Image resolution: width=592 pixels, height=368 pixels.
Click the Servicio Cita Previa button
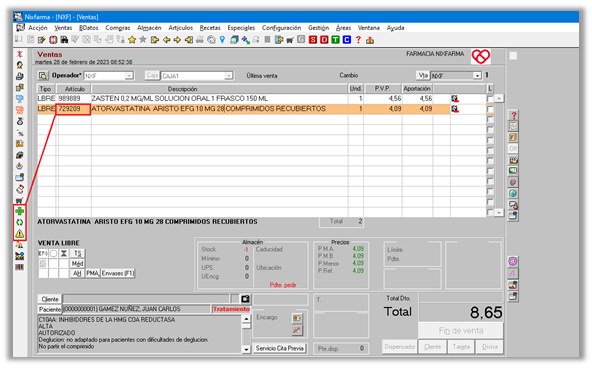click(279, 348)
